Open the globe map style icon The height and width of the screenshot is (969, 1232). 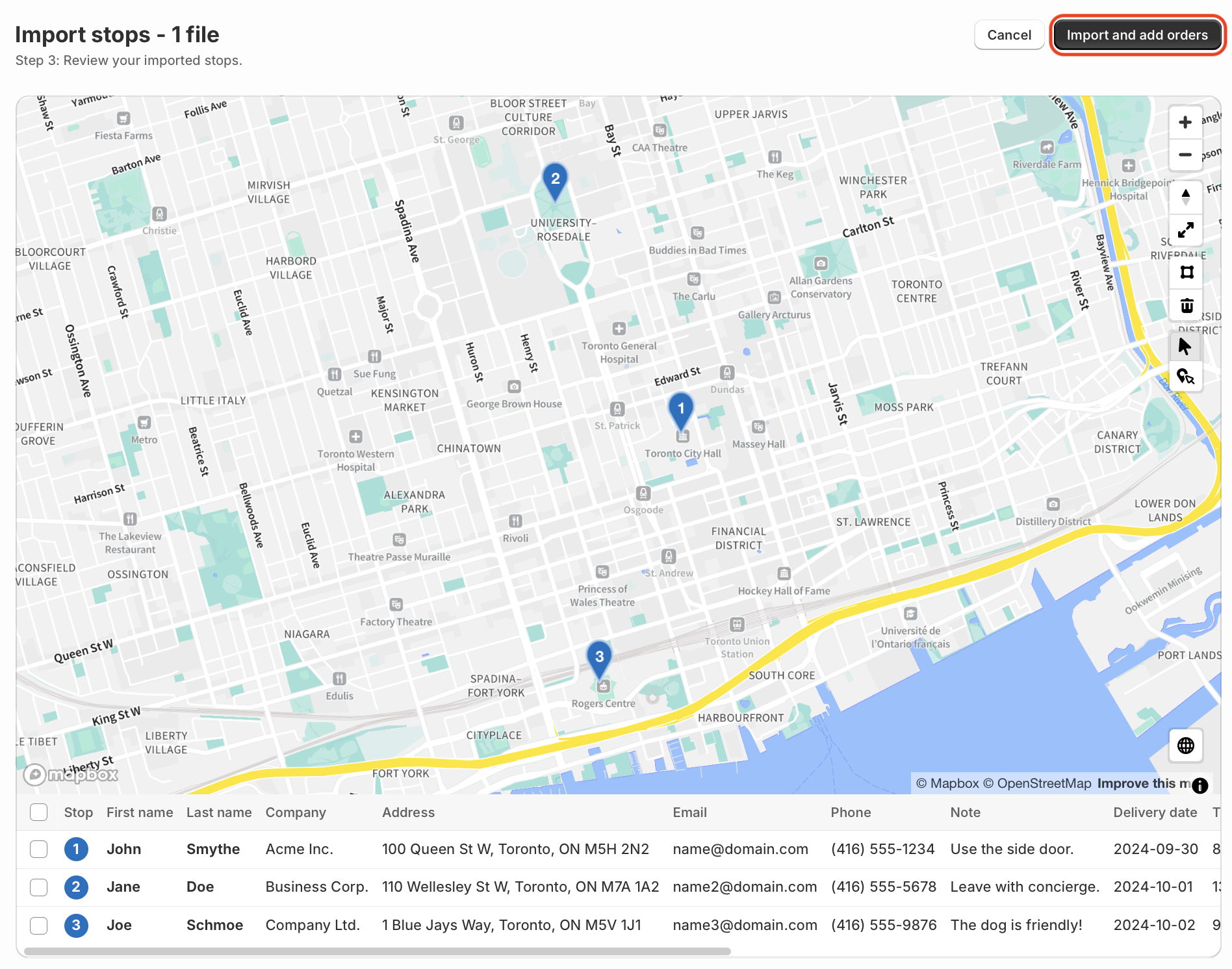[1185, 745]
